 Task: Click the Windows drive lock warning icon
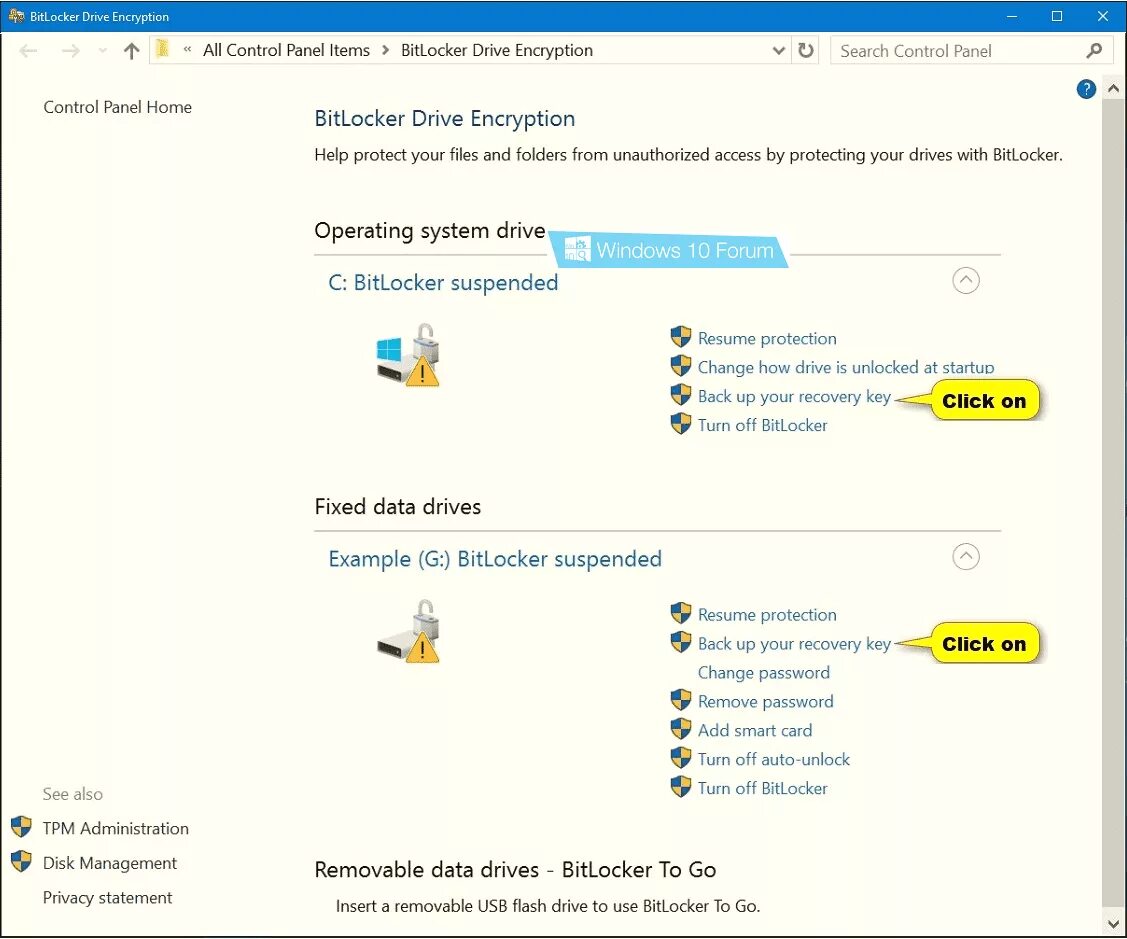[x=408, y=355]
